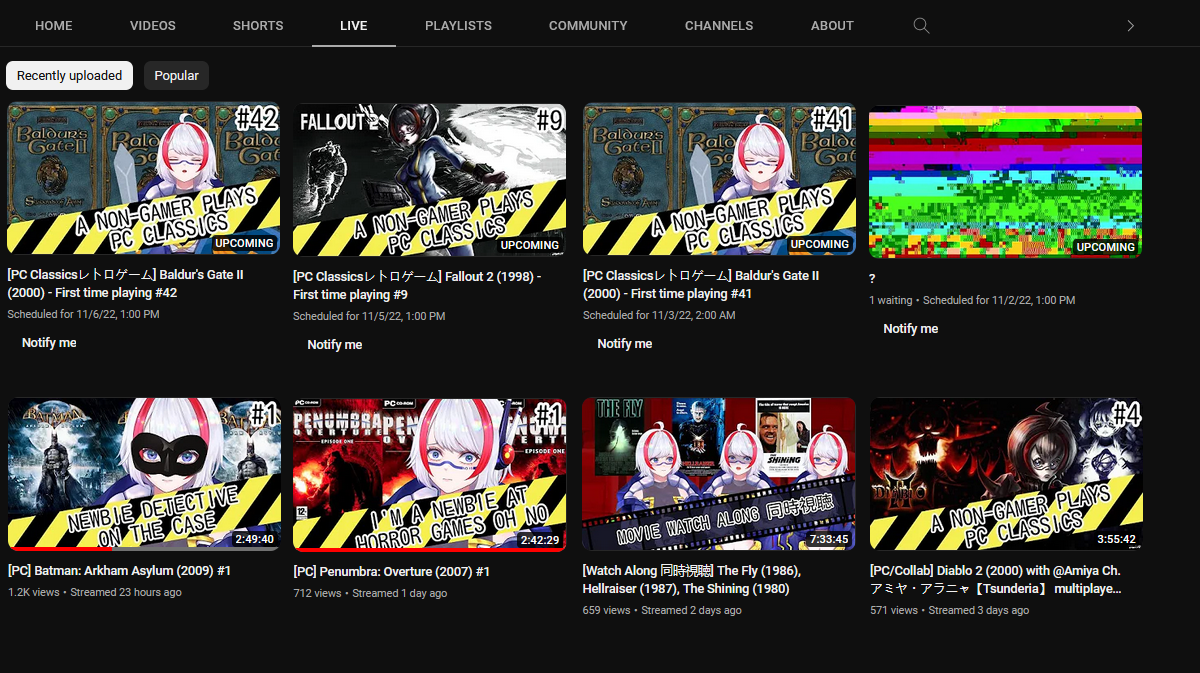
Task: Open the CHANNELS tab
Action: coord(719,25)
